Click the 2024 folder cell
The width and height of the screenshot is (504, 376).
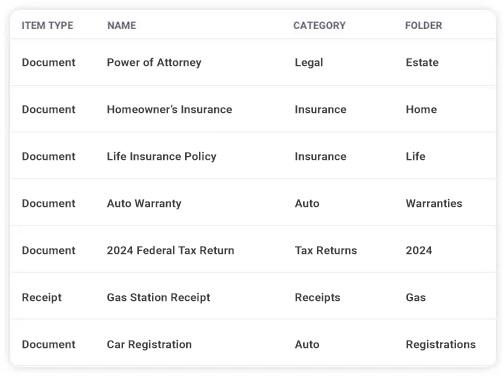point(419,250)
